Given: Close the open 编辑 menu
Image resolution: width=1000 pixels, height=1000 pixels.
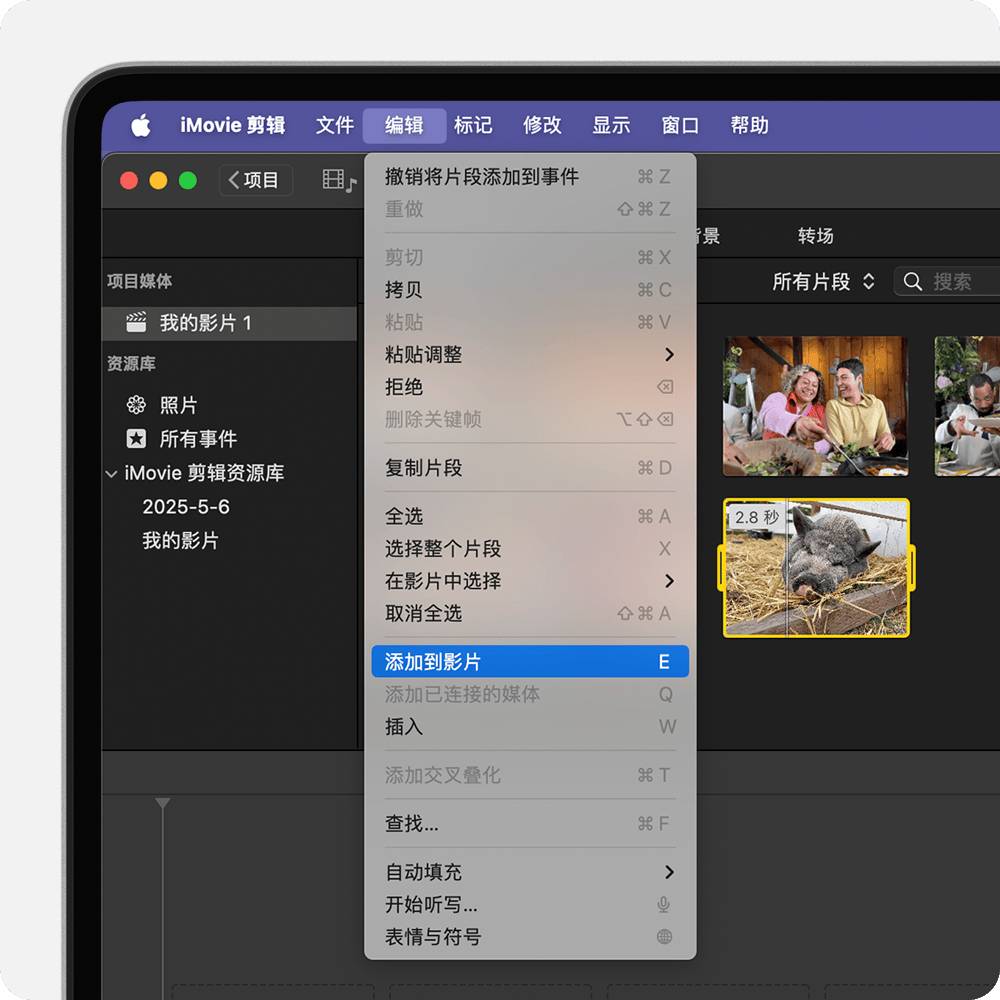Looking at the screenshot, I should (404, 125).
